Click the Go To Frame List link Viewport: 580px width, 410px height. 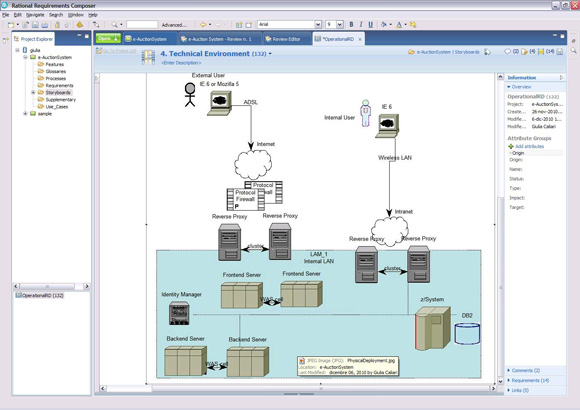pos(119,51)
